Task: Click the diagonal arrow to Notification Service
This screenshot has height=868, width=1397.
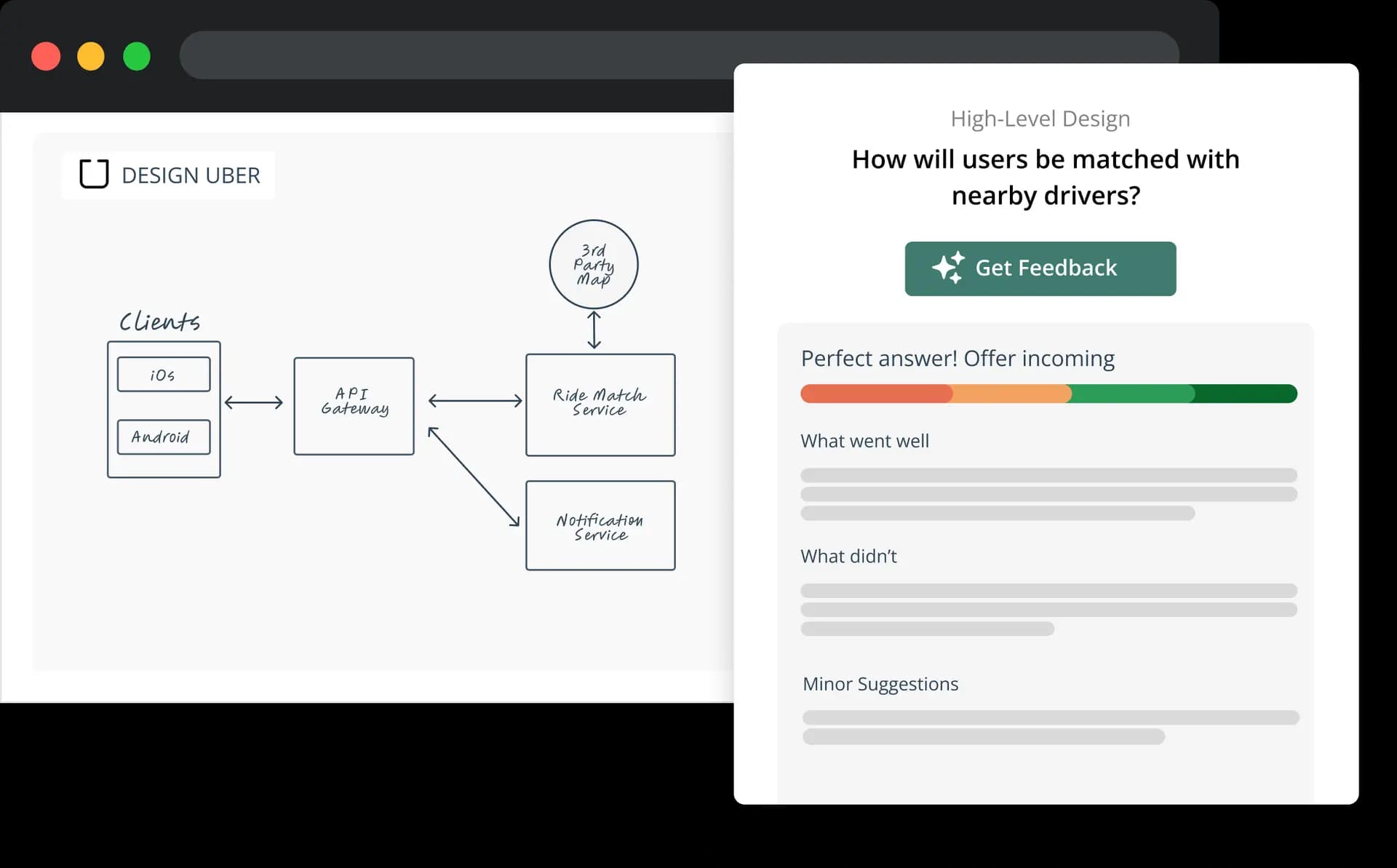Action: 474,477
